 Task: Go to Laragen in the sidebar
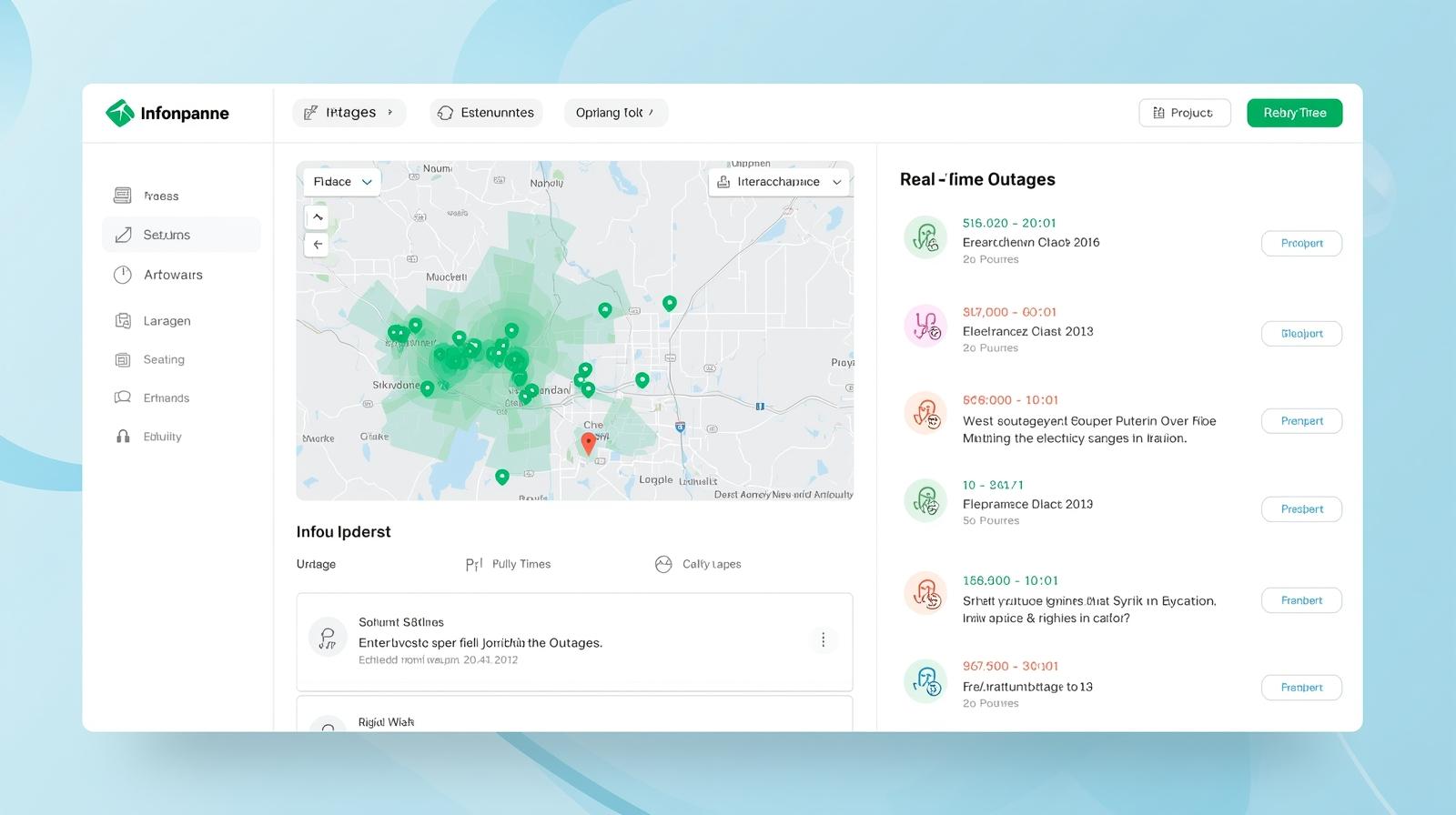pos(181,321)
